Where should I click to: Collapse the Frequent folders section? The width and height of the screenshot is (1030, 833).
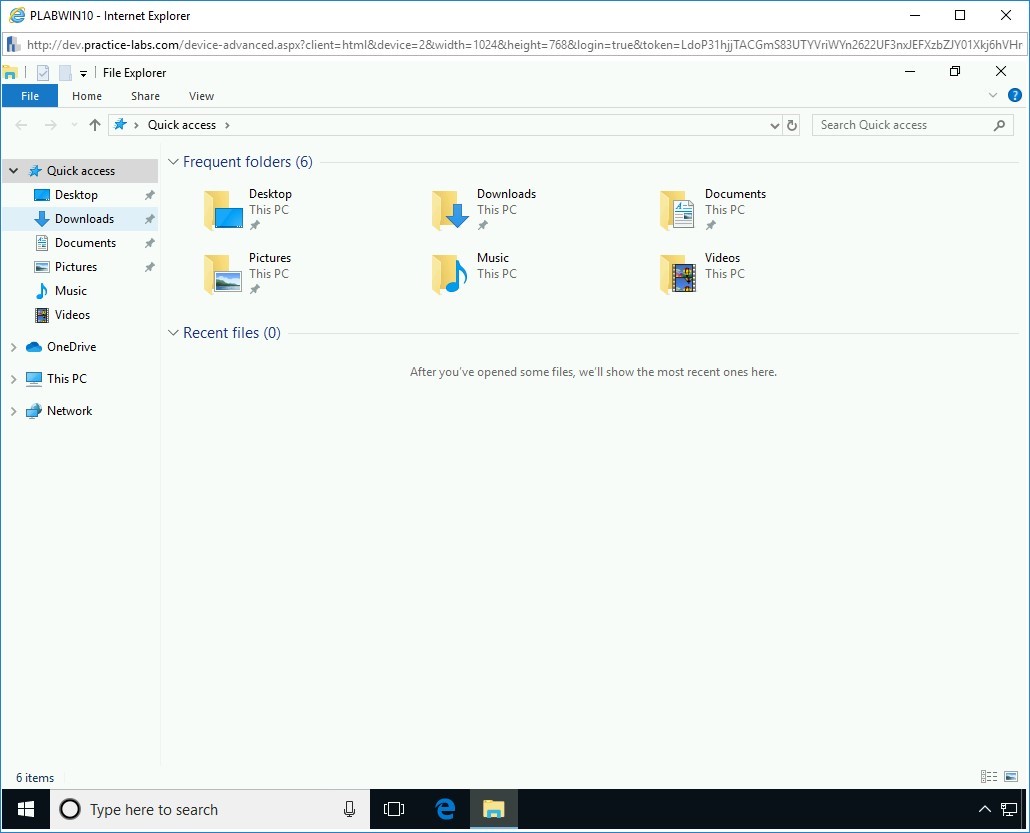[173, 161]
